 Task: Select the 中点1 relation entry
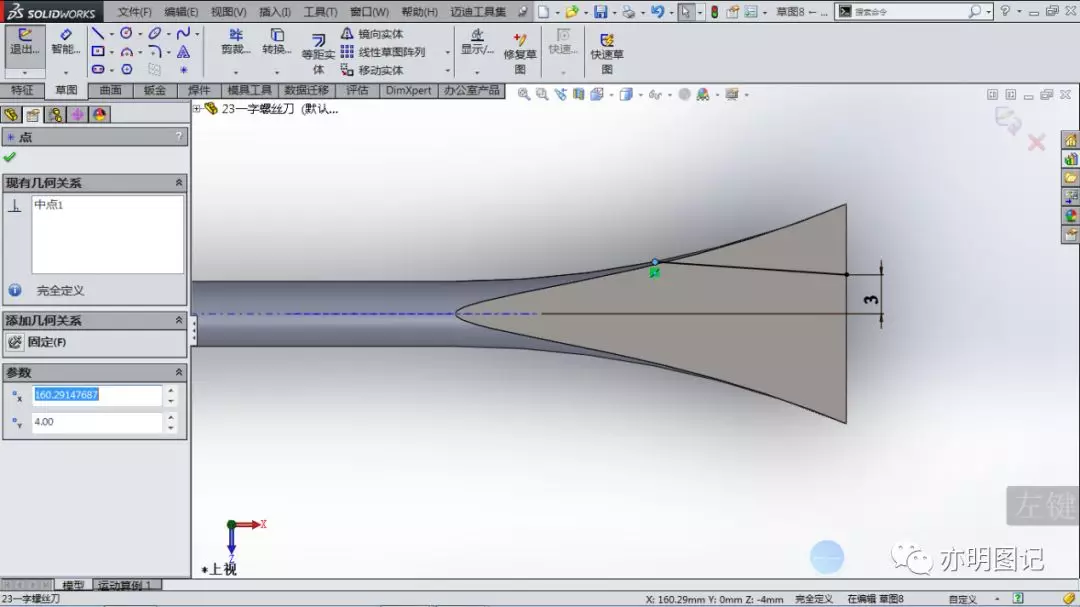(x=49, y=205)
